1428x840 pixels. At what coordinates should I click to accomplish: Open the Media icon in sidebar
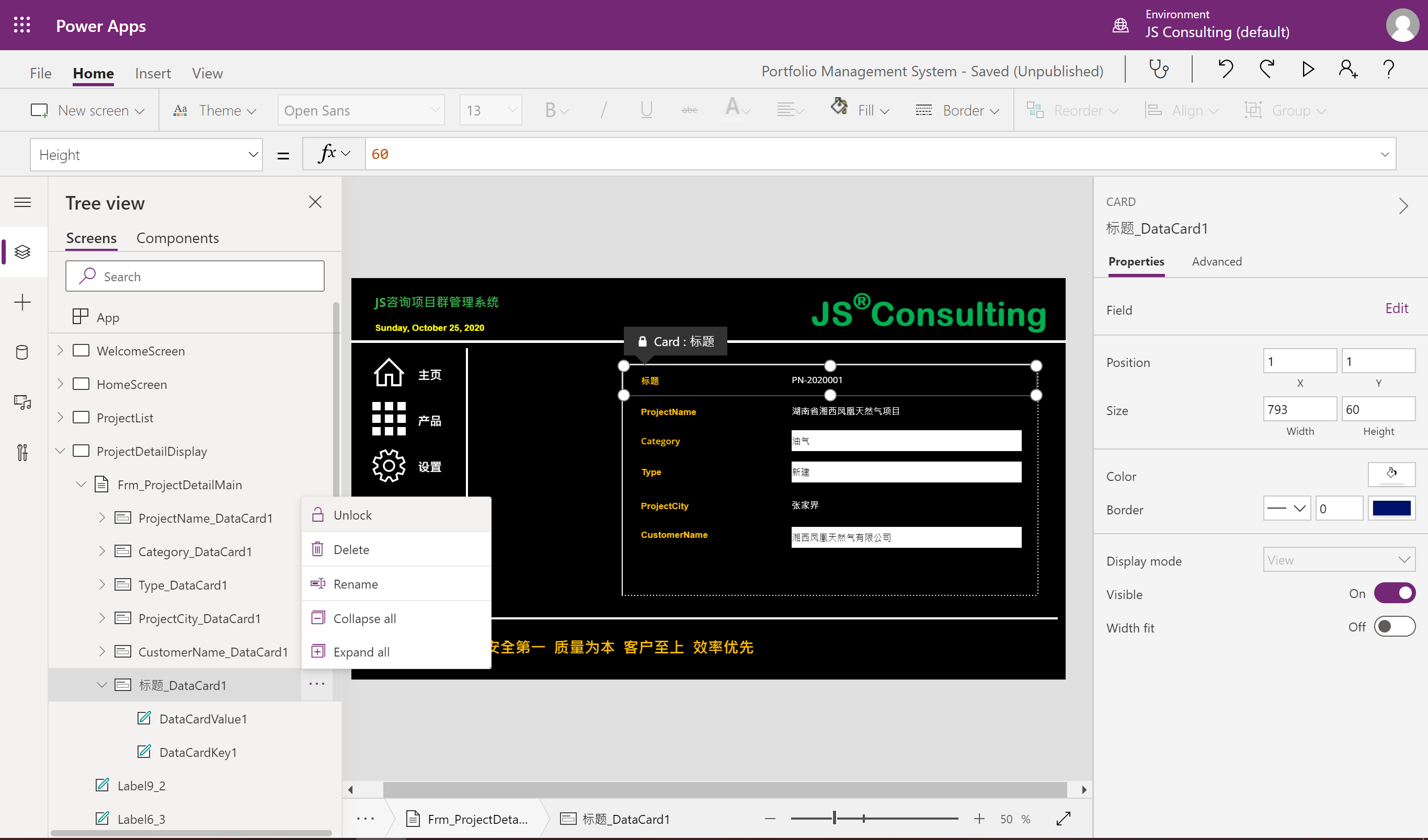pos(22,402)
